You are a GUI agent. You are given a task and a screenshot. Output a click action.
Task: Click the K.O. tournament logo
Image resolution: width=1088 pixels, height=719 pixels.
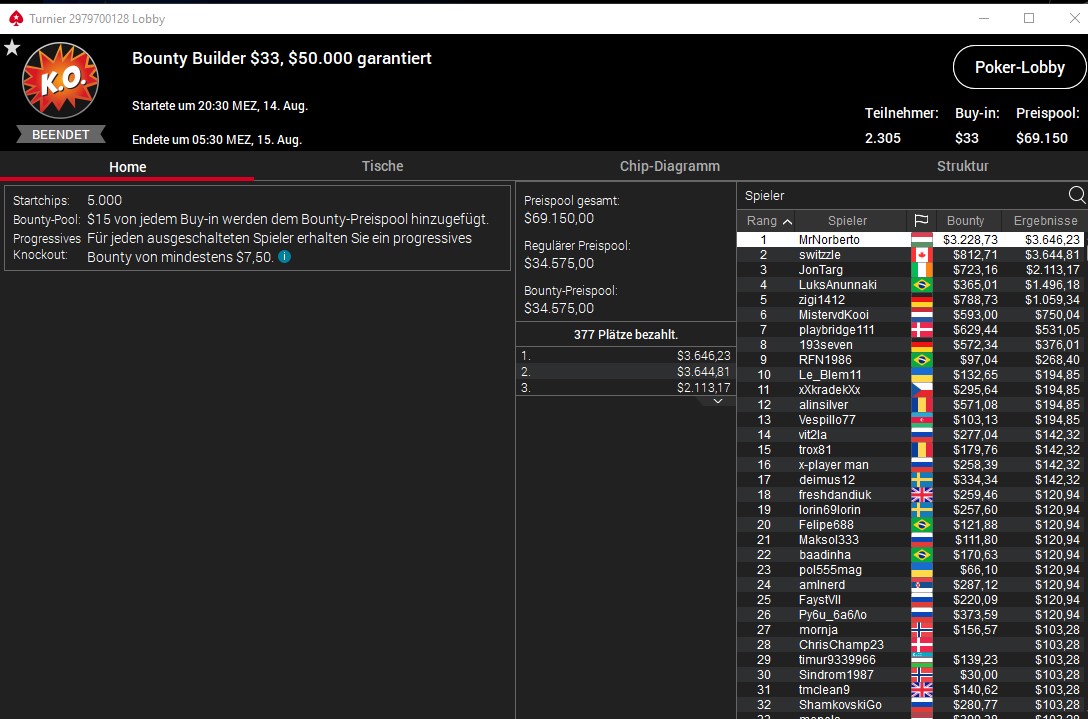coord(60,81)
